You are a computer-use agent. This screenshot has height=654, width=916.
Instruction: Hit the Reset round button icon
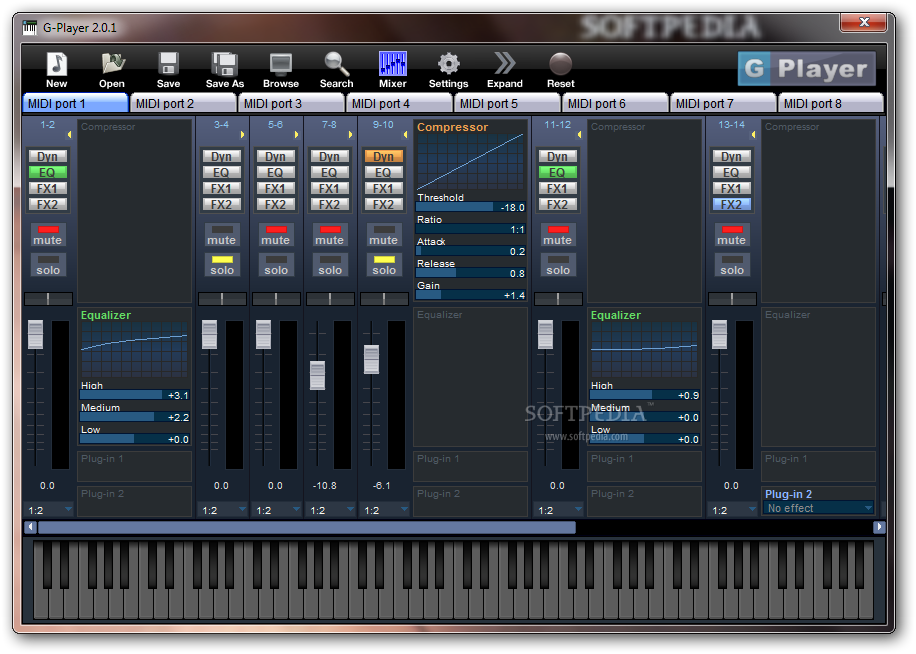point(561,64)
